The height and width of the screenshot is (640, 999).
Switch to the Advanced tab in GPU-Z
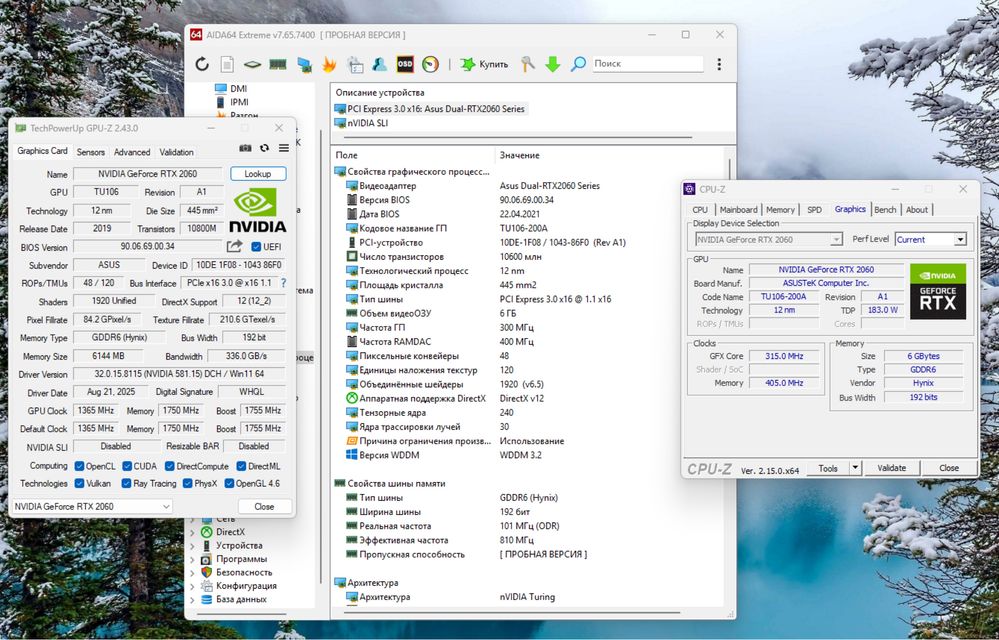132,152
